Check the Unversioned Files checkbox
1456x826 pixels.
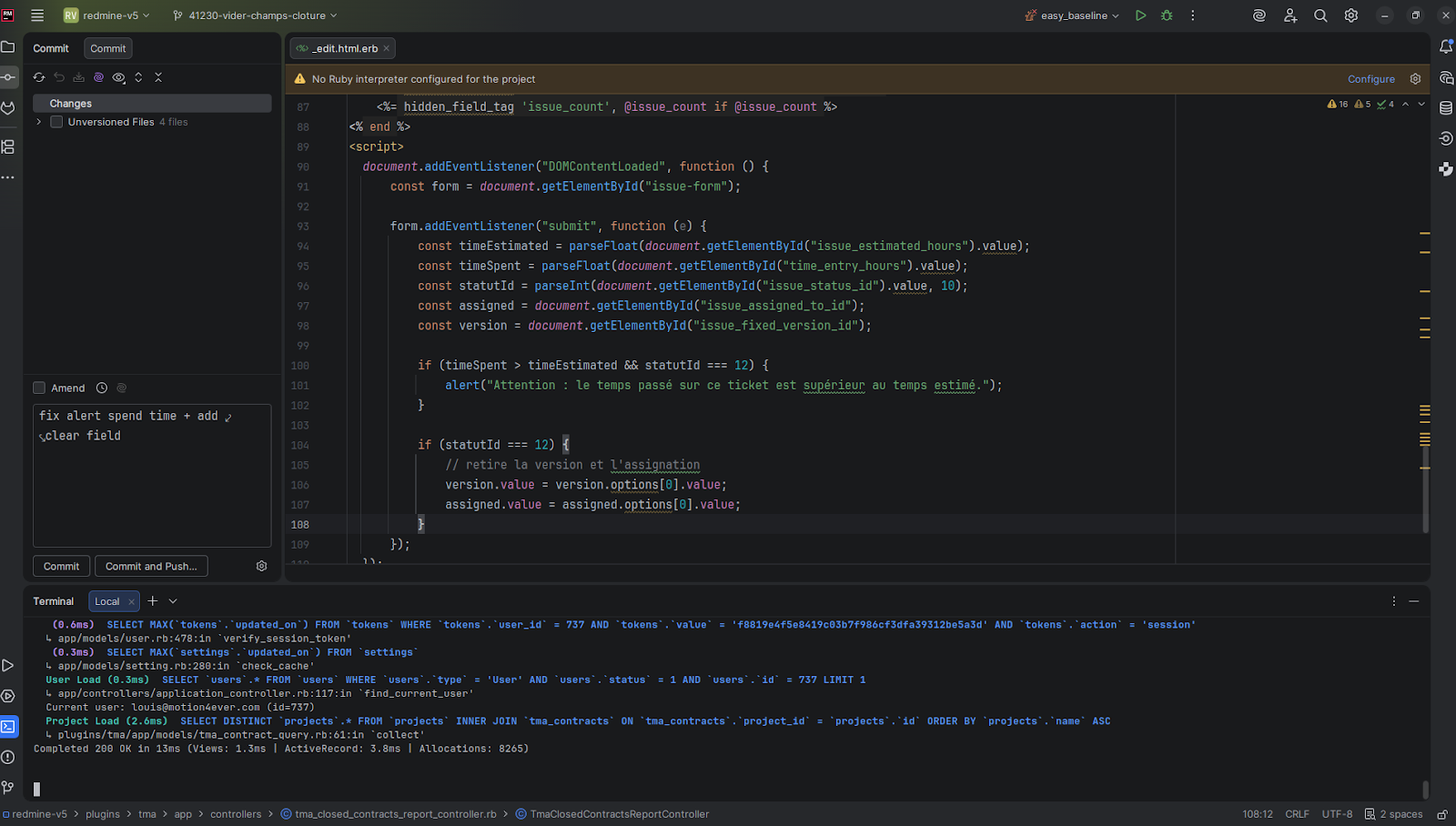(x=56, y=122)
